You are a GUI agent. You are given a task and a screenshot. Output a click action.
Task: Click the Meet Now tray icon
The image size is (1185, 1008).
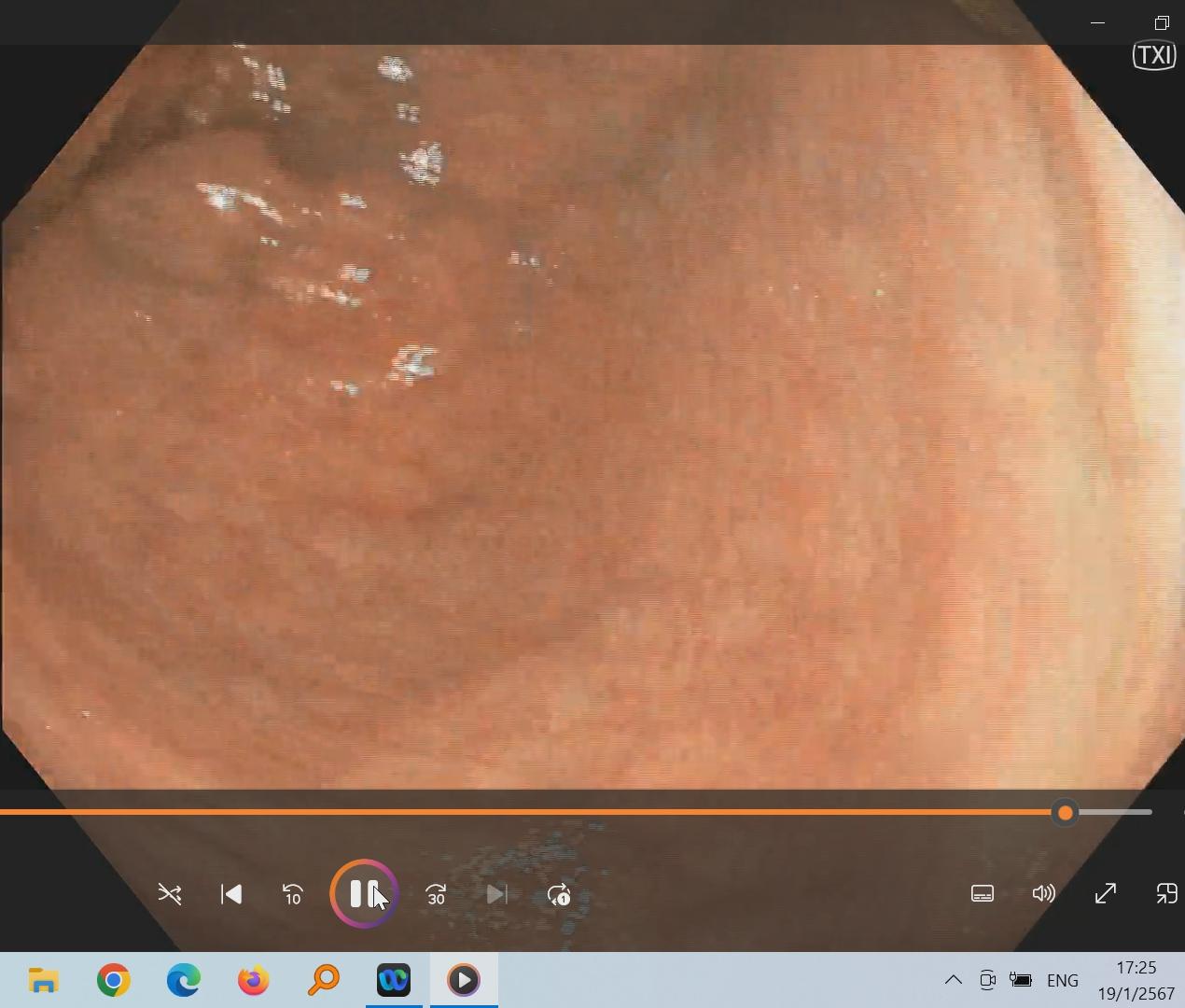point(987,980)
